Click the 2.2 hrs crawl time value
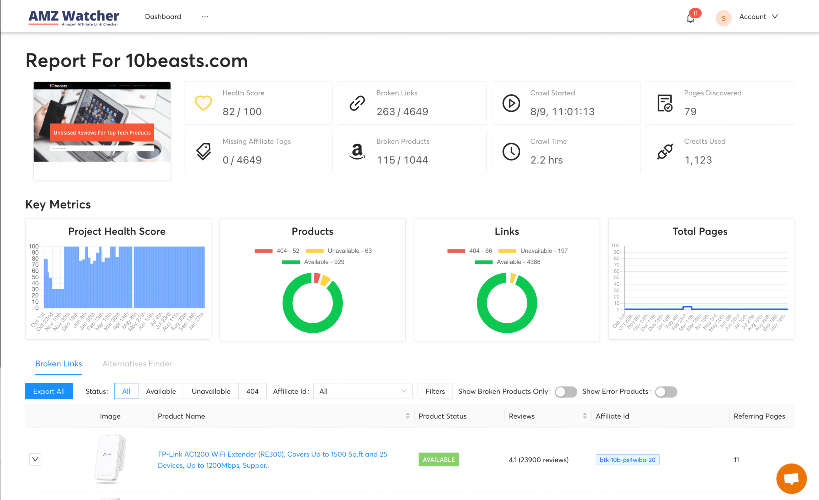 546,160
